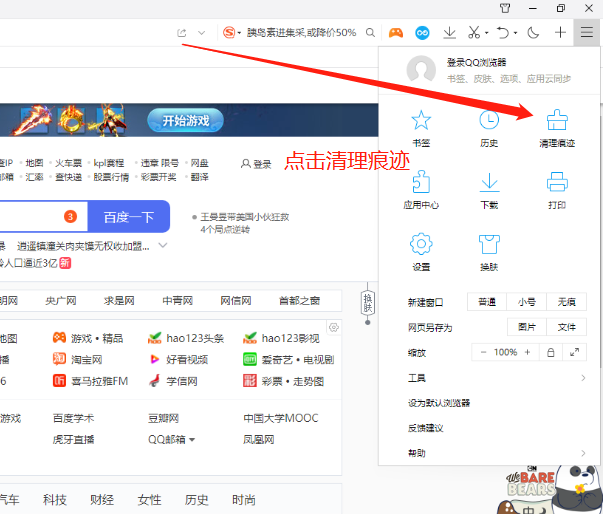Click the share page icon
The image size is (603, 514).
click(182, 33)
